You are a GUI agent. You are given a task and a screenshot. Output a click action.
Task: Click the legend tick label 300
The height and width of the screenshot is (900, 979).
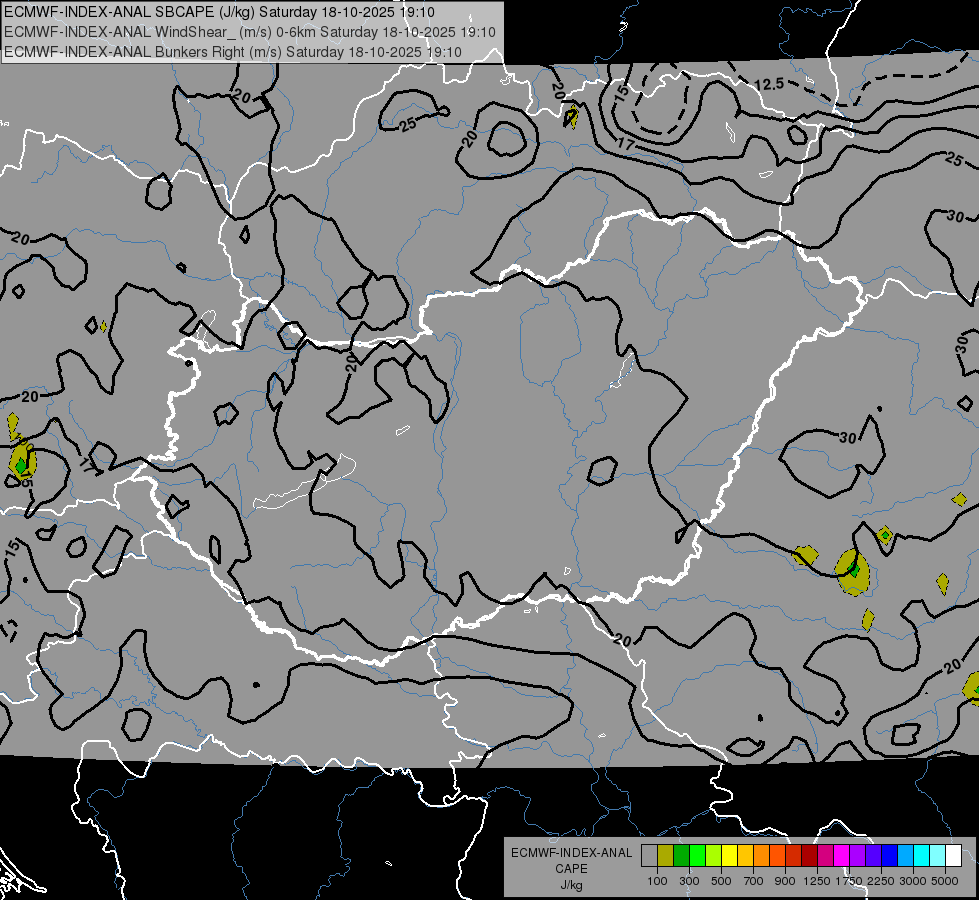[689, 881]
